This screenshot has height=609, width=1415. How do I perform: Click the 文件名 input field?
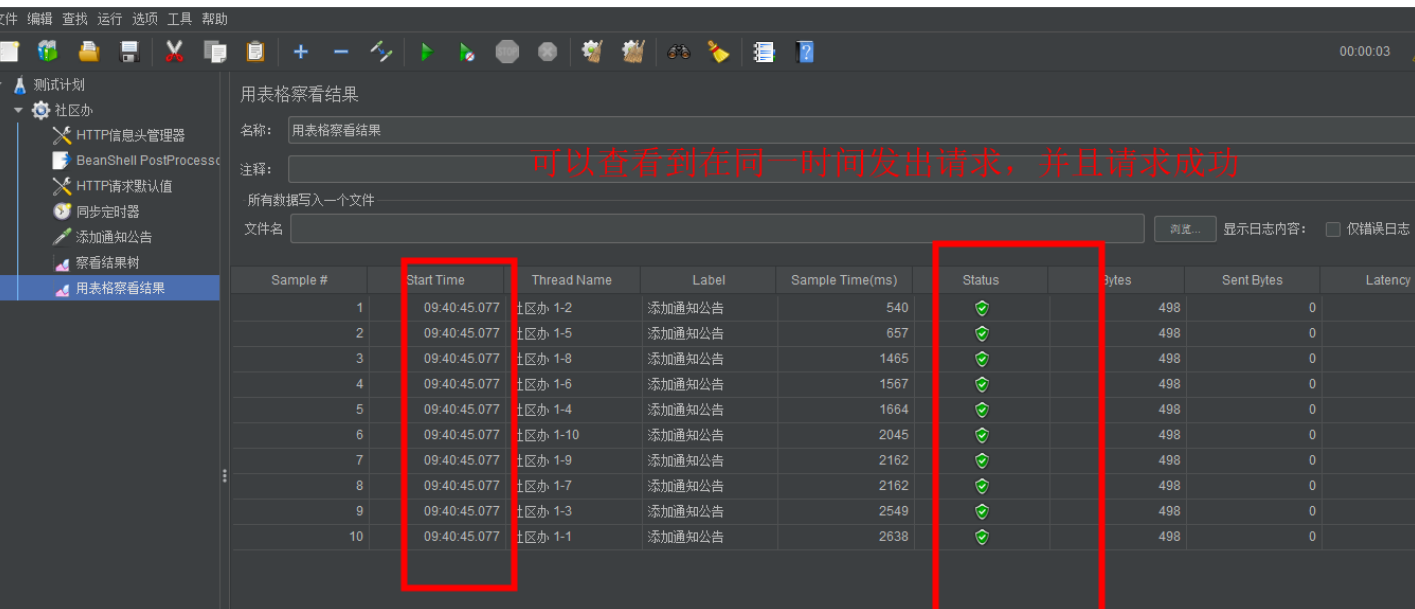(717, 229)
